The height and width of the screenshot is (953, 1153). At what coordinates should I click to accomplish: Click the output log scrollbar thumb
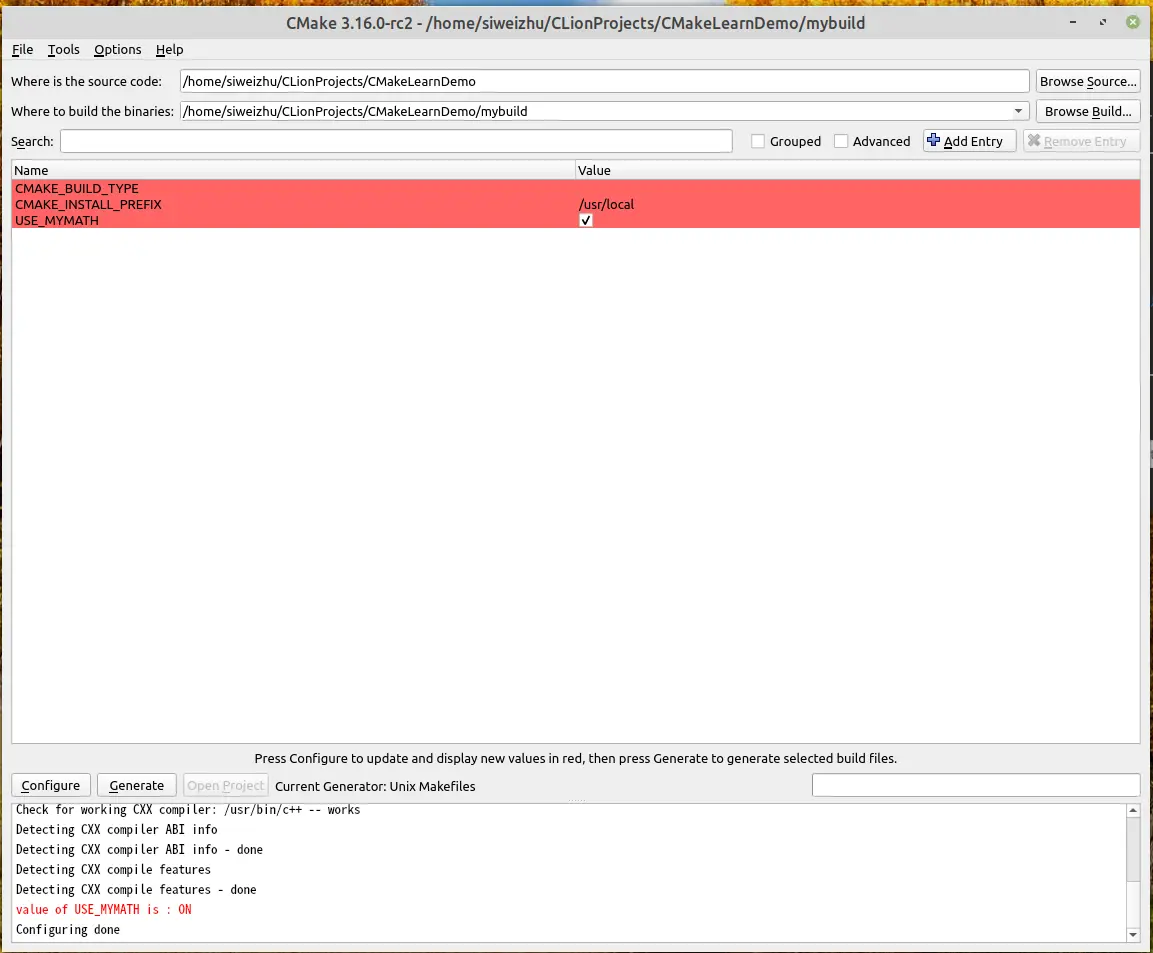1133,849
